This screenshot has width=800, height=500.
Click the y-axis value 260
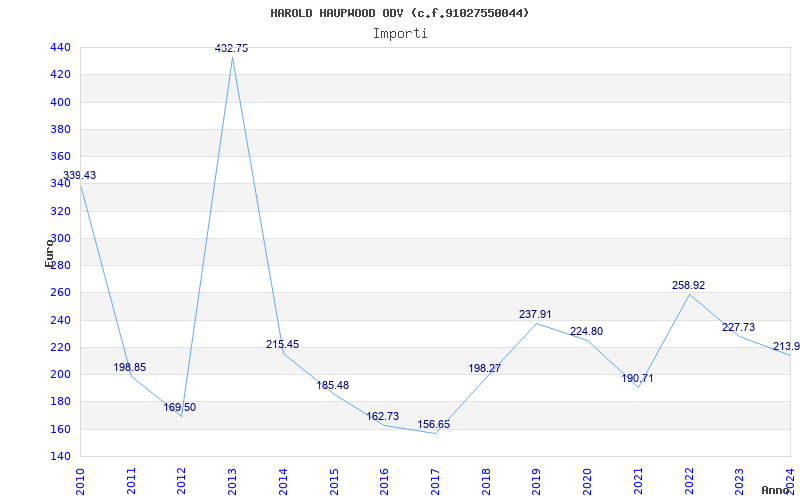60,293
